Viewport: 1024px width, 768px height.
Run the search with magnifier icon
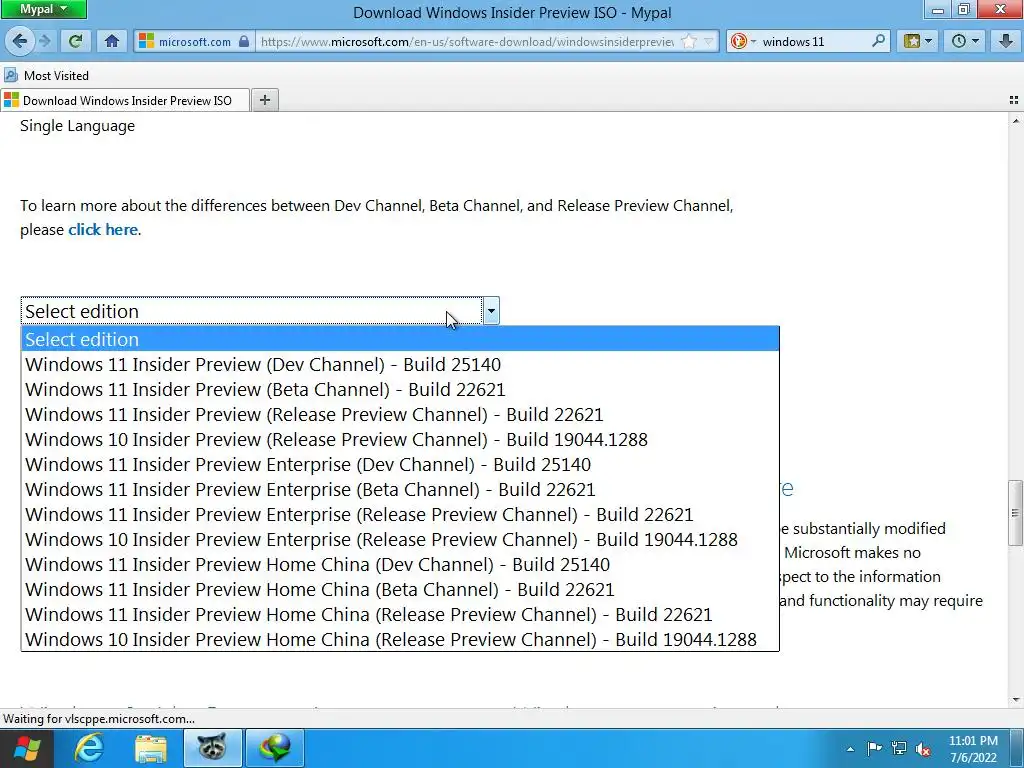pos(878,41)
